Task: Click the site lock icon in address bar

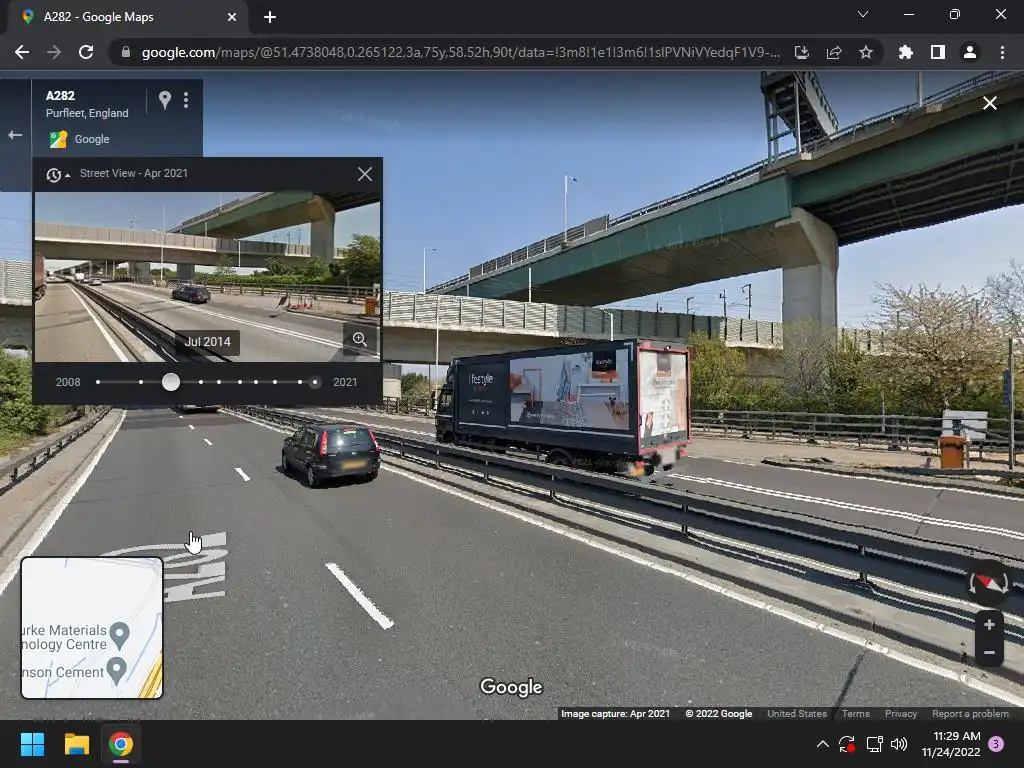Action: [x=126, y=52]
